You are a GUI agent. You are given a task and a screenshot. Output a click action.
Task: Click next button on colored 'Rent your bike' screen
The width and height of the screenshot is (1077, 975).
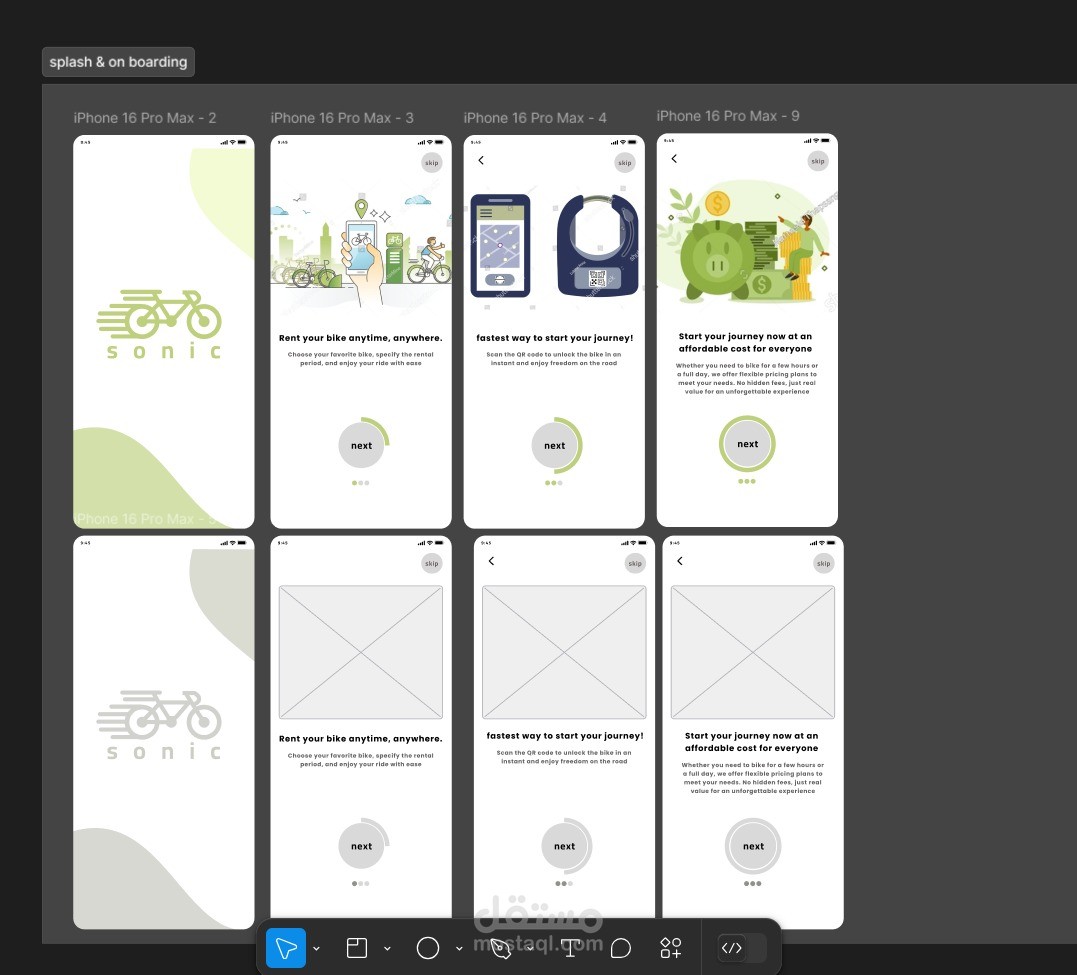point(361,446)
